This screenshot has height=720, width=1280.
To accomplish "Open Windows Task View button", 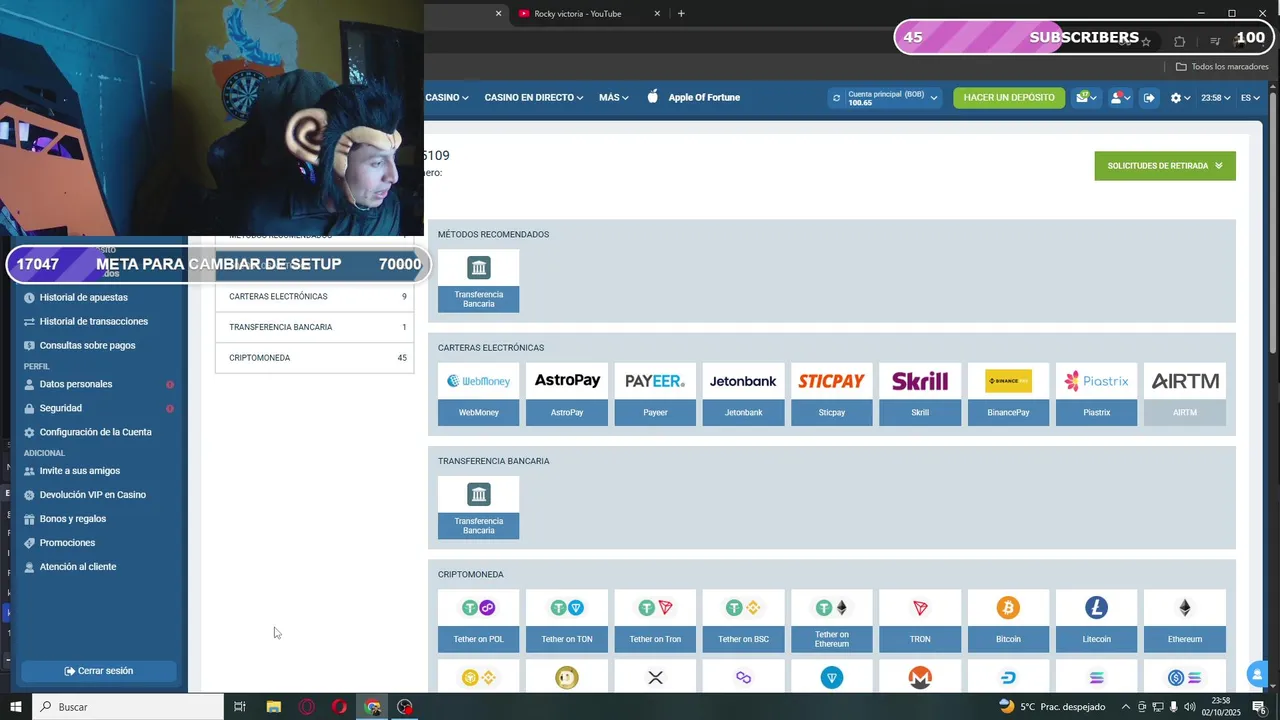I will (x=240, y=707).
